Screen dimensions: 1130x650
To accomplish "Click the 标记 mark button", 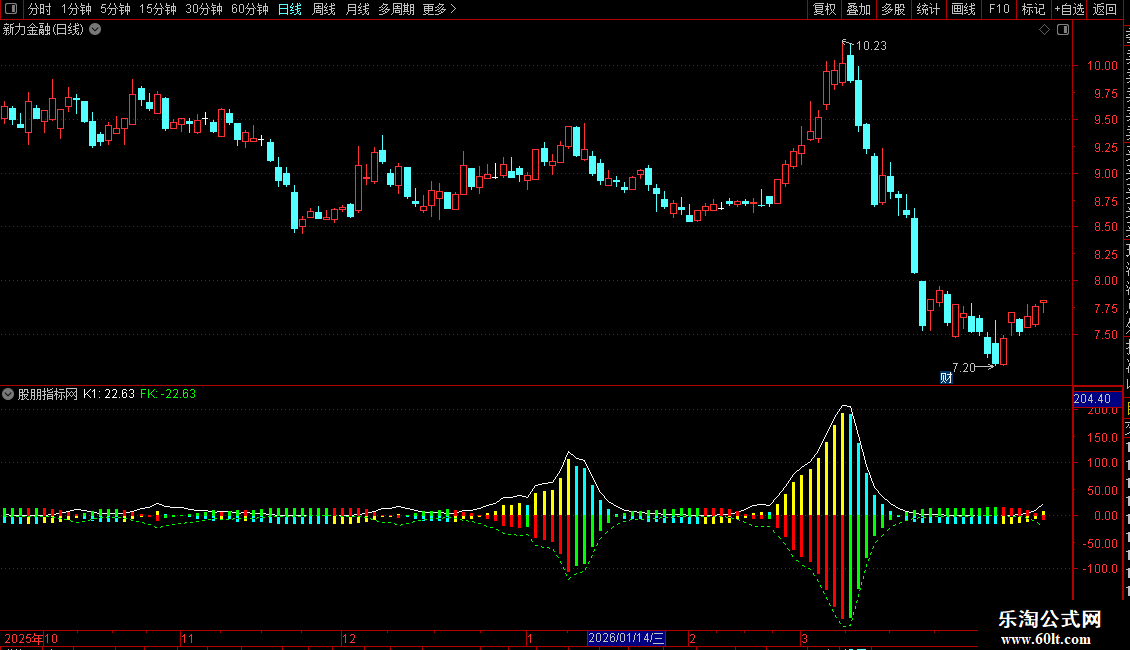I will click(x=1033, y=9).
